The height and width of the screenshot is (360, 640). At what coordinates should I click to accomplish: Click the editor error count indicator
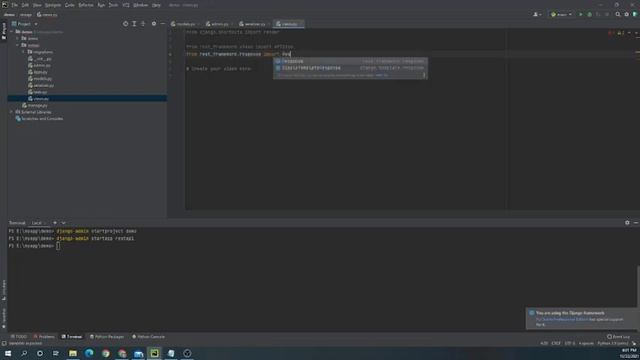(x=611, y=33)
